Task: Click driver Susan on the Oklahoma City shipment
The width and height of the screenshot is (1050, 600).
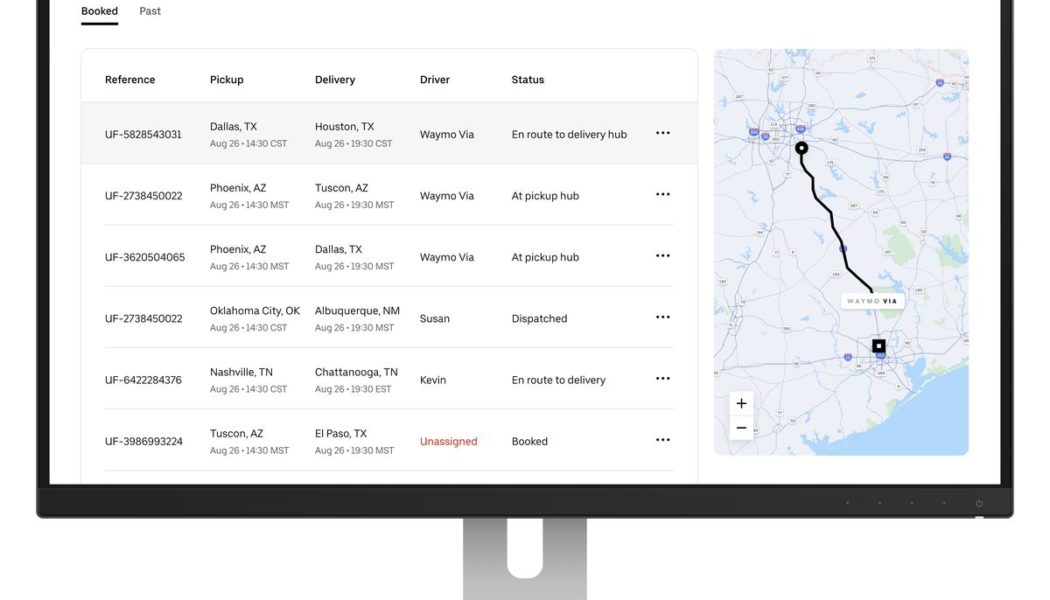Action: [x=432, y=317]
